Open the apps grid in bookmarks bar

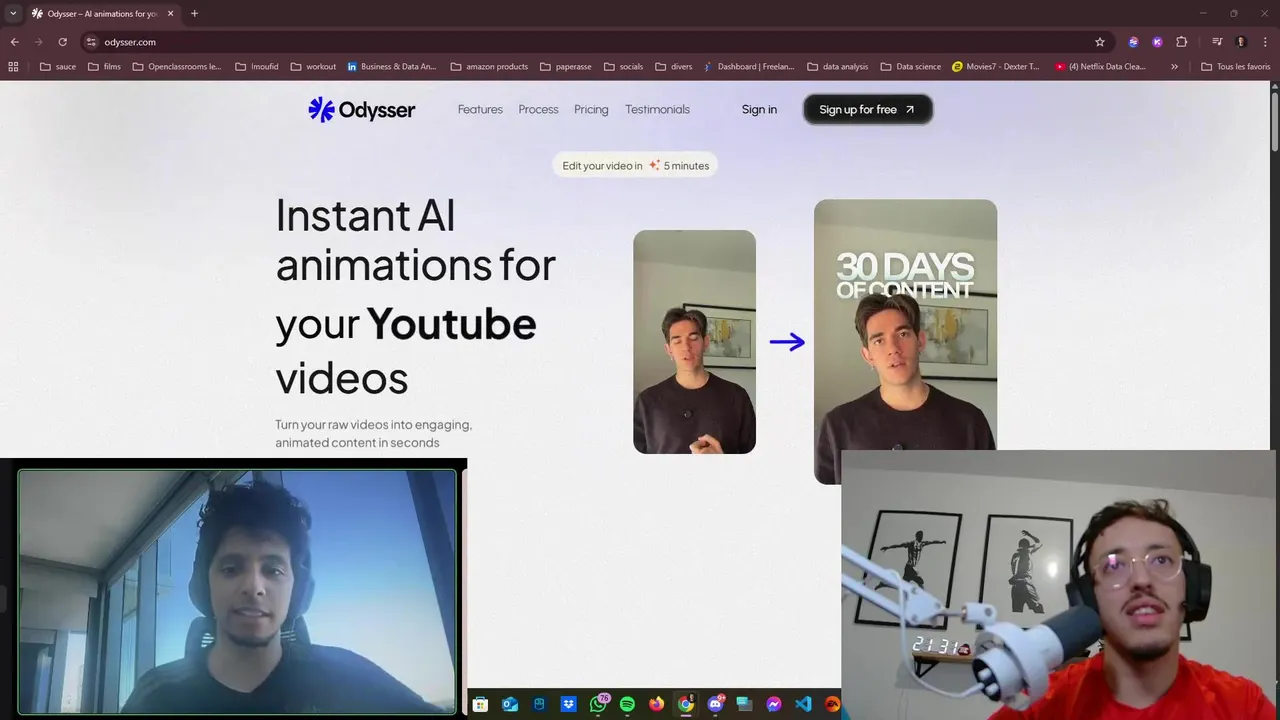[13, 67]
